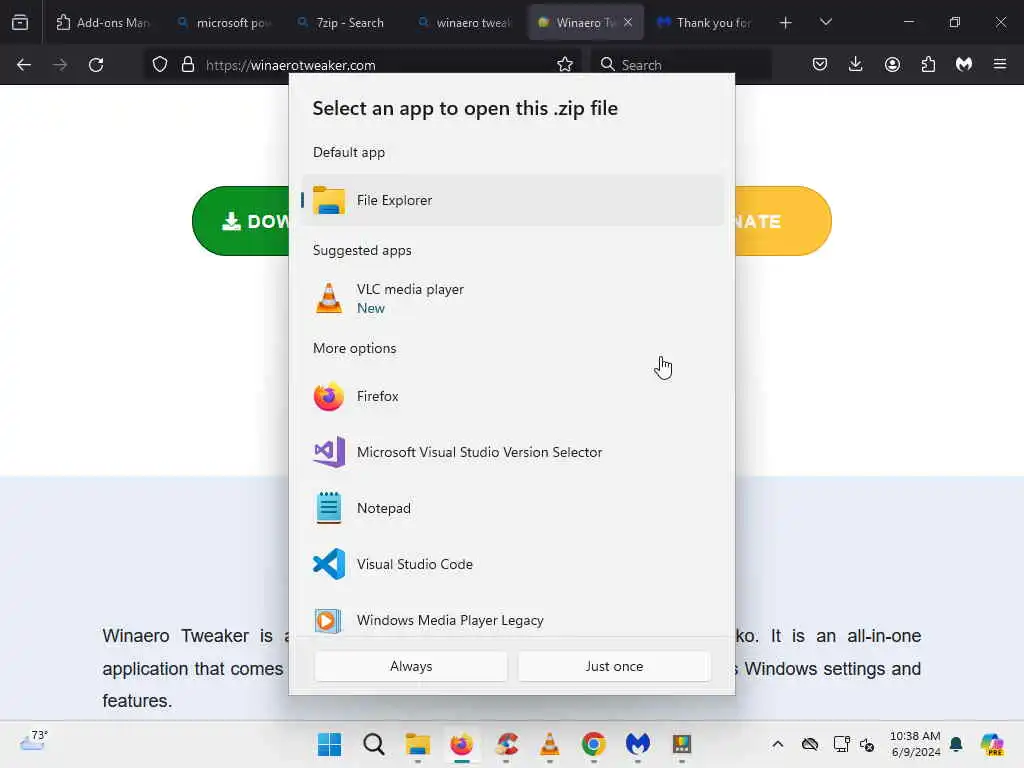This screenshot has height=768, width=1024.
Task: Switch to the 7zip - Search tab
Action: click(344, 23)
